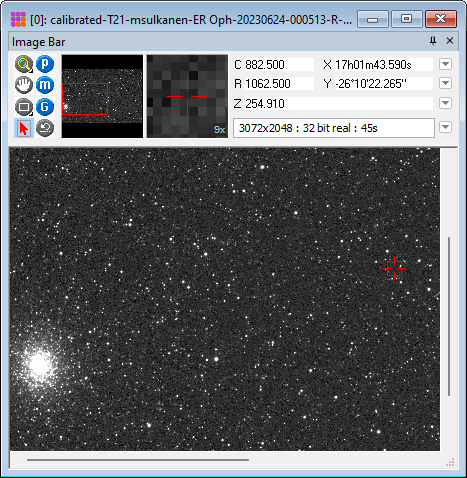
Task: Click the blue G mode icon
Action: [45, 107]
